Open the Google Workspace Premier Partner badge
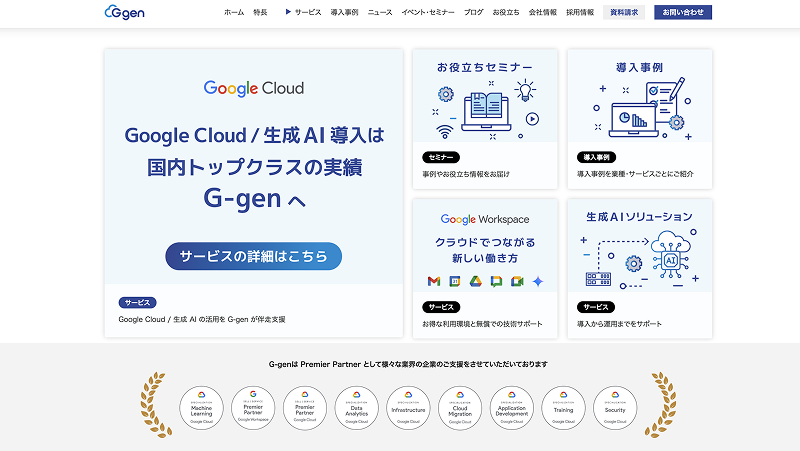 253,408
